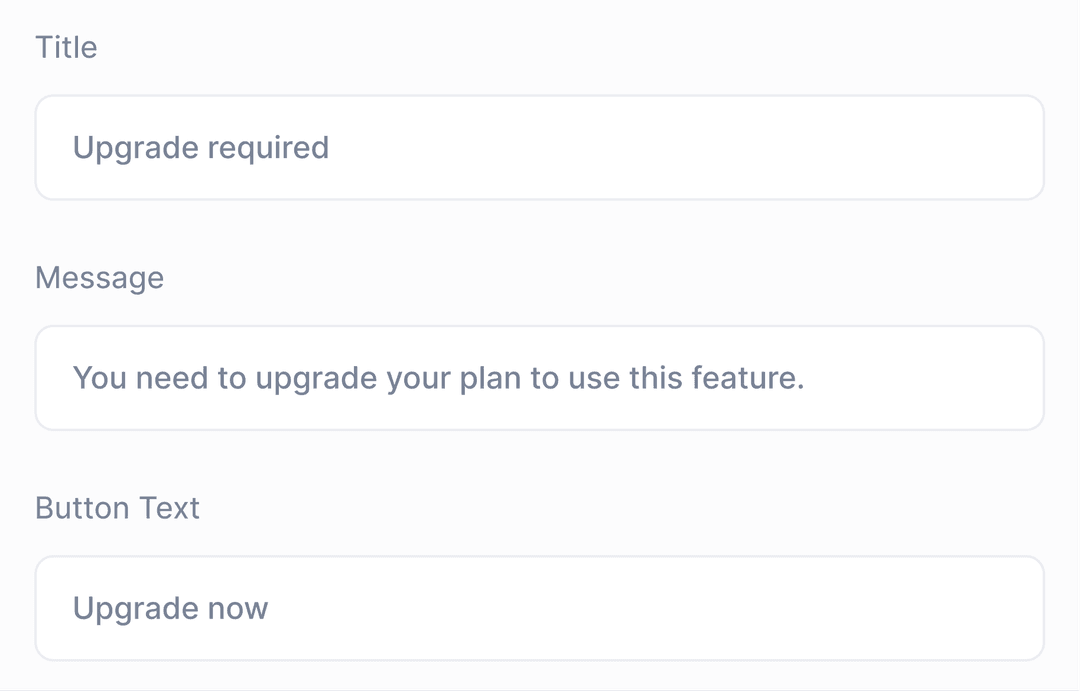The image size is (1080, 691).
Task: Click the empty right side of the Title field
Action: 800,147
